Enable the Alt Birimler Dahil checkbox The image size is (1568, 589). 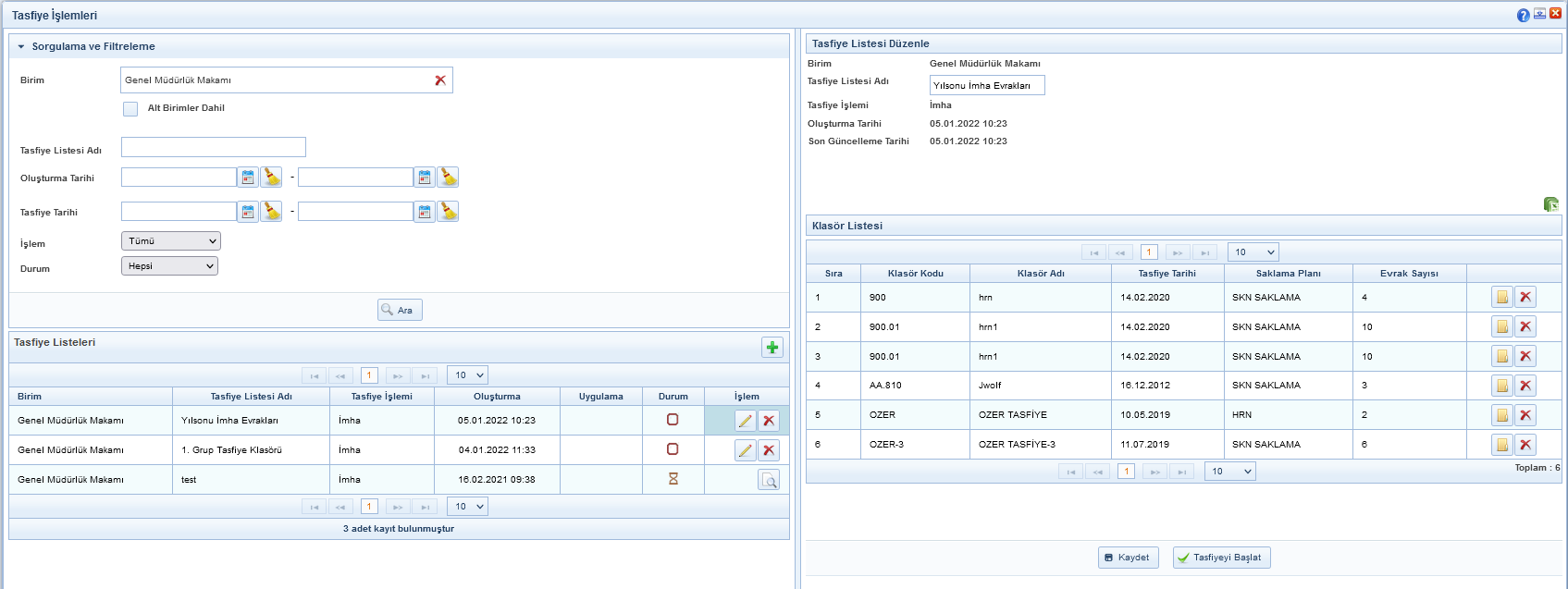coord(130,108)
